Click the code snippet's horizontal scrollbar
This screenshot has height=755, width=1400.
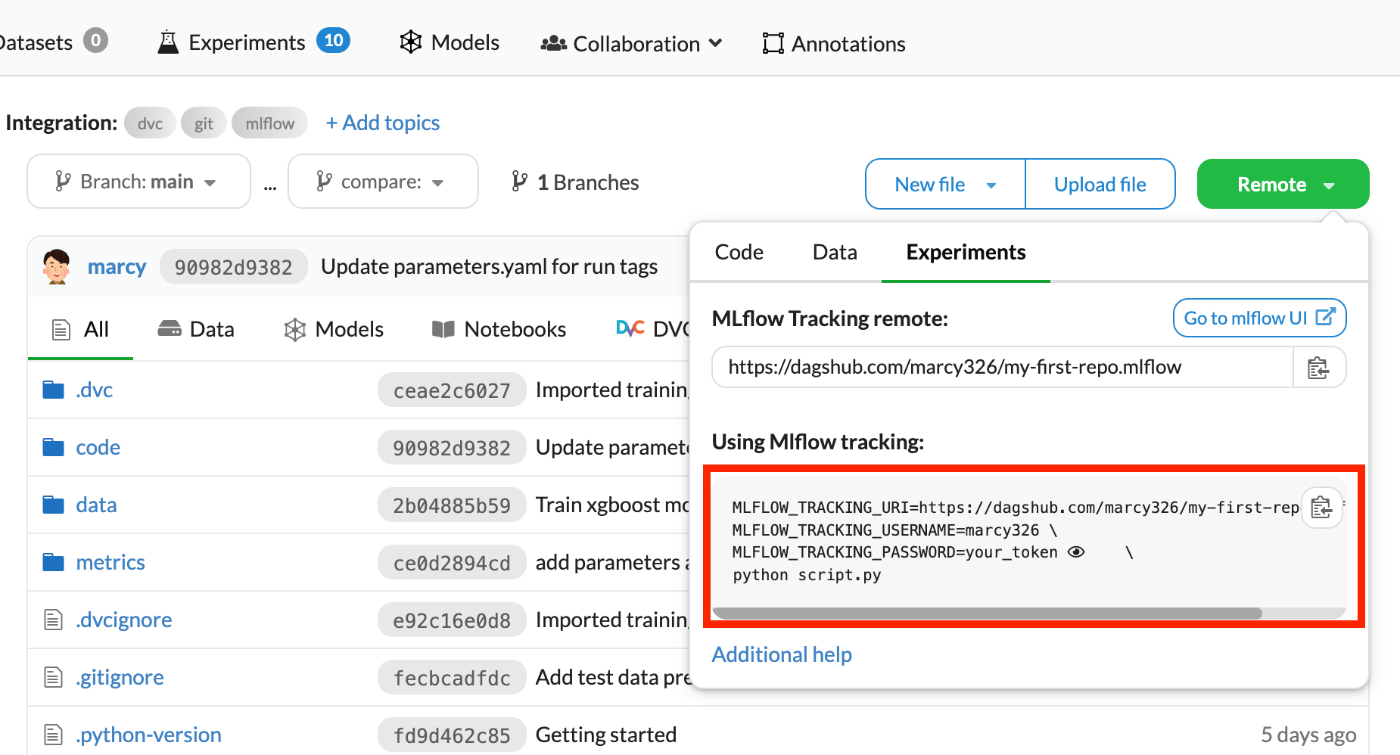987,613
